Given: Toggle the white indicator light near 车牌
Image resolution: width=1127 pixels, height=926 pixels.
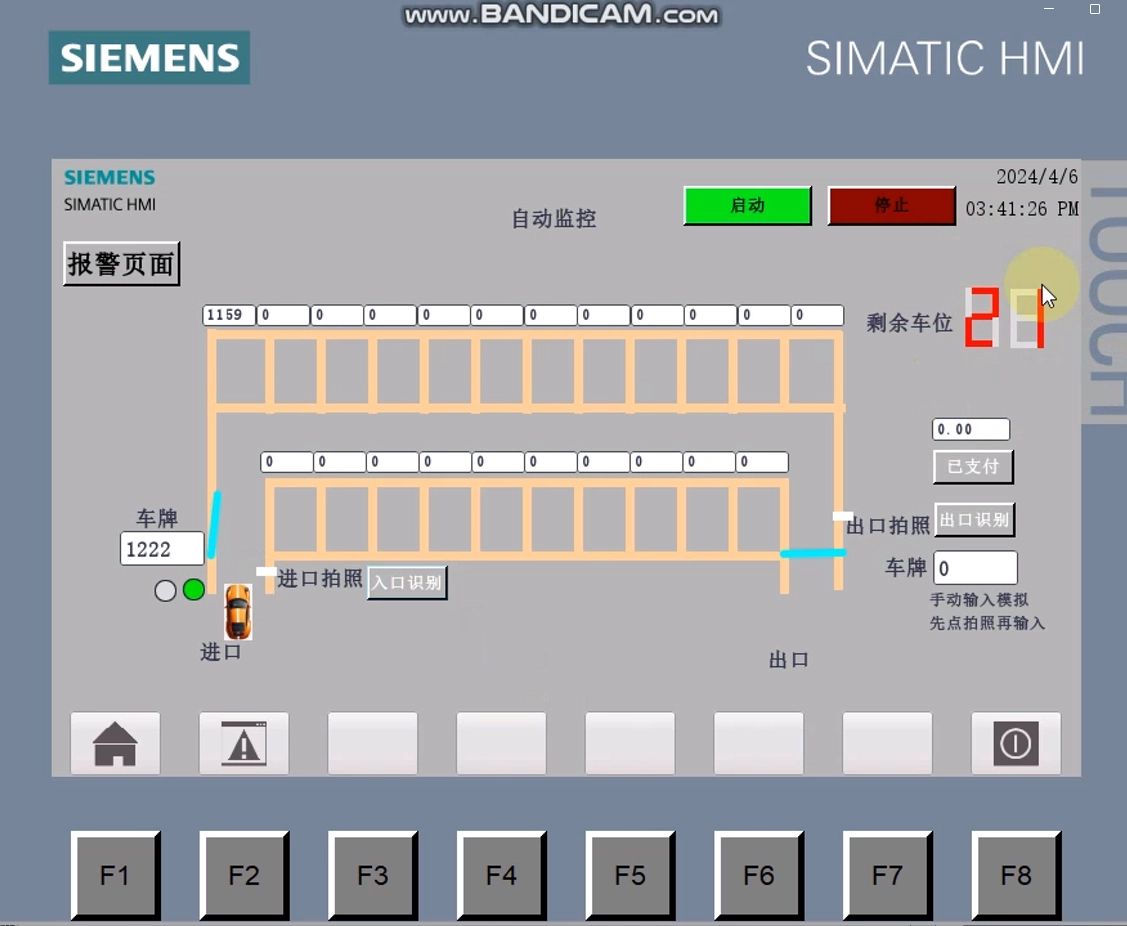Looking at the screenshot, I should click(165, 590).
